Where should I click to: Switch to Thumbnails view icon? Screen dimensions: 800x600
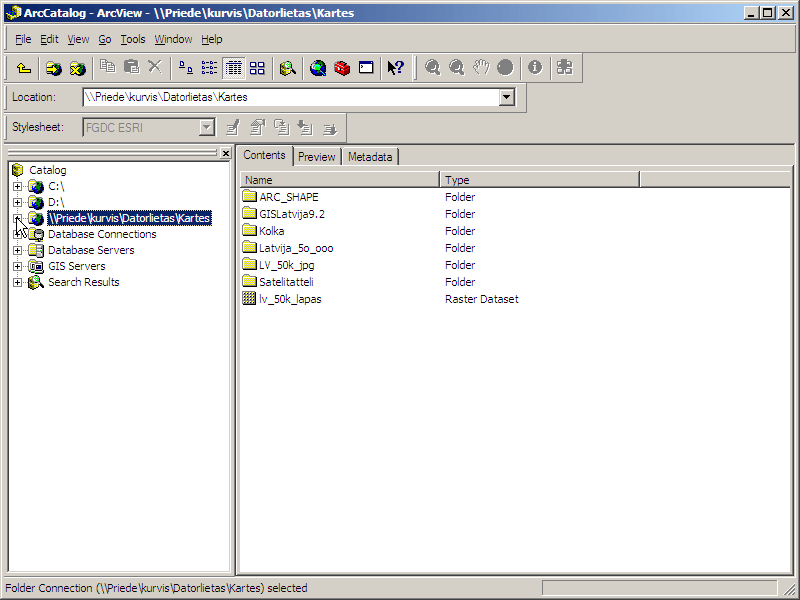(x=257, y=67)
